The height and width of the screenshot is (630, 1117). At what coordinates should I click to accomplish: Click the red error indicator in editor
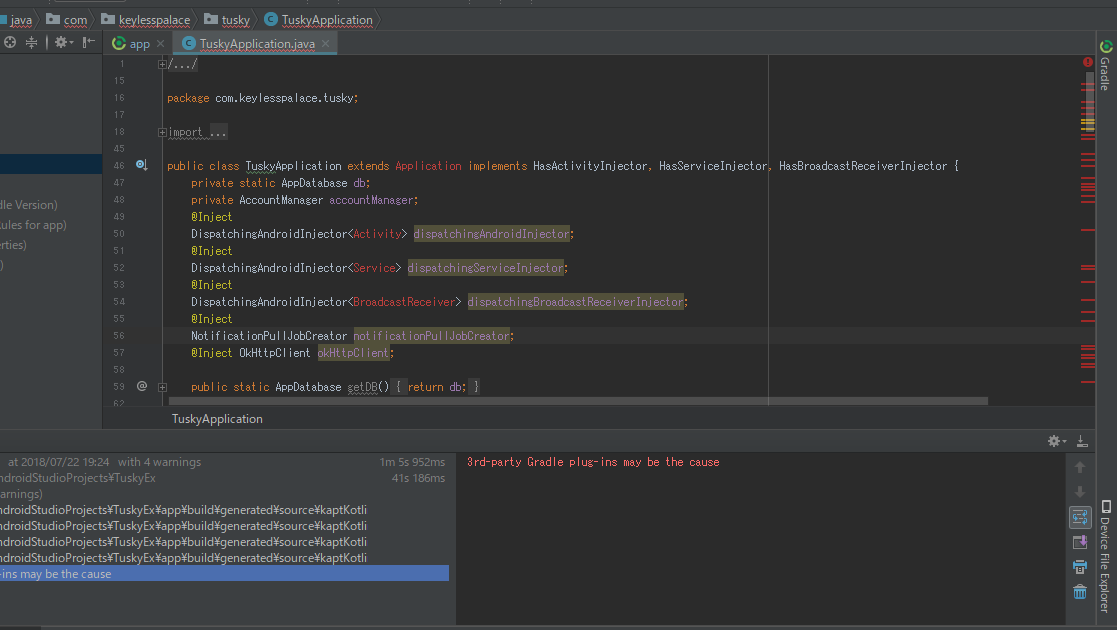tap(1088, 62)
